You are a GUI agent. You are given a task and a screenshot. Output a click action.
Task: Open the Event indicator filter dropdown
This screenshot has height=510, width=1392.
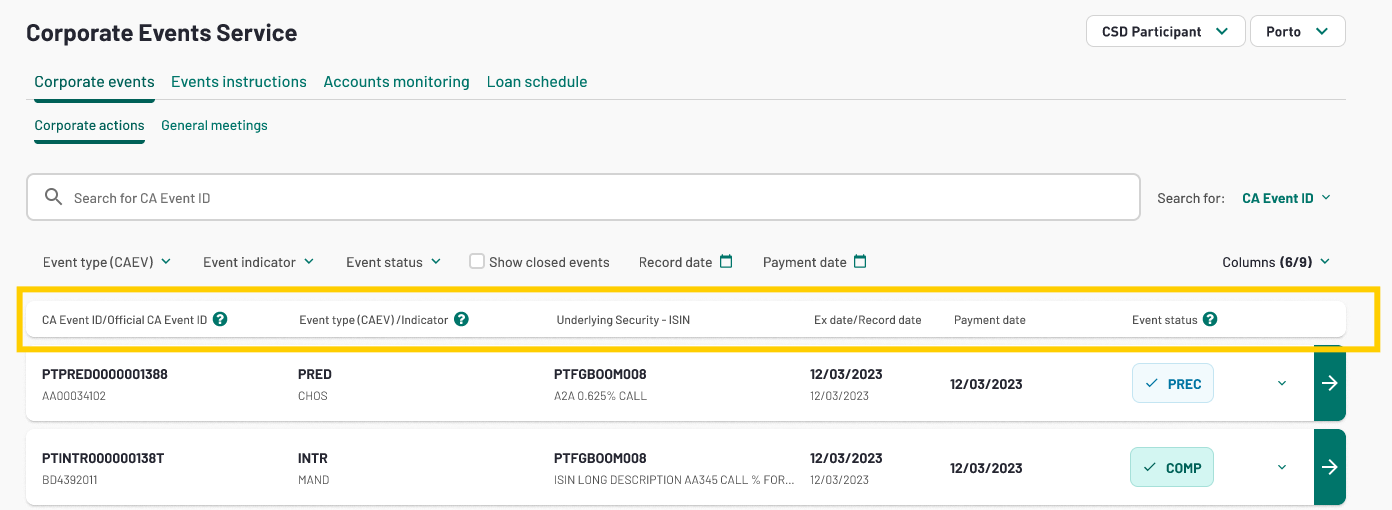click(x=258, y=262)
